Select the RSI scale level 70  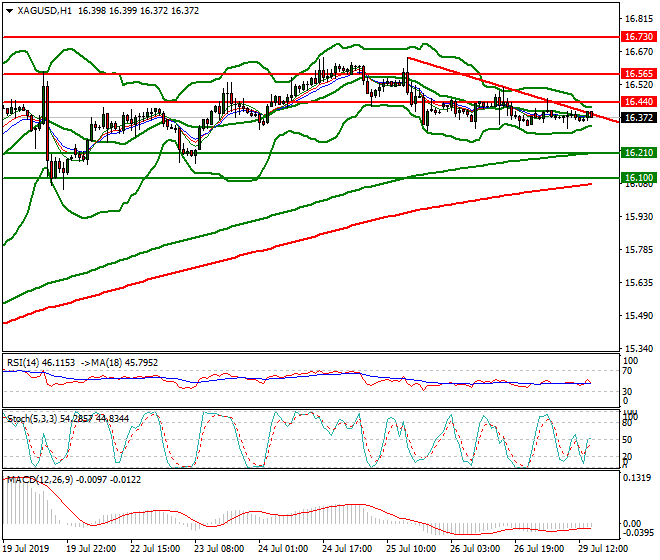[627, 371]
